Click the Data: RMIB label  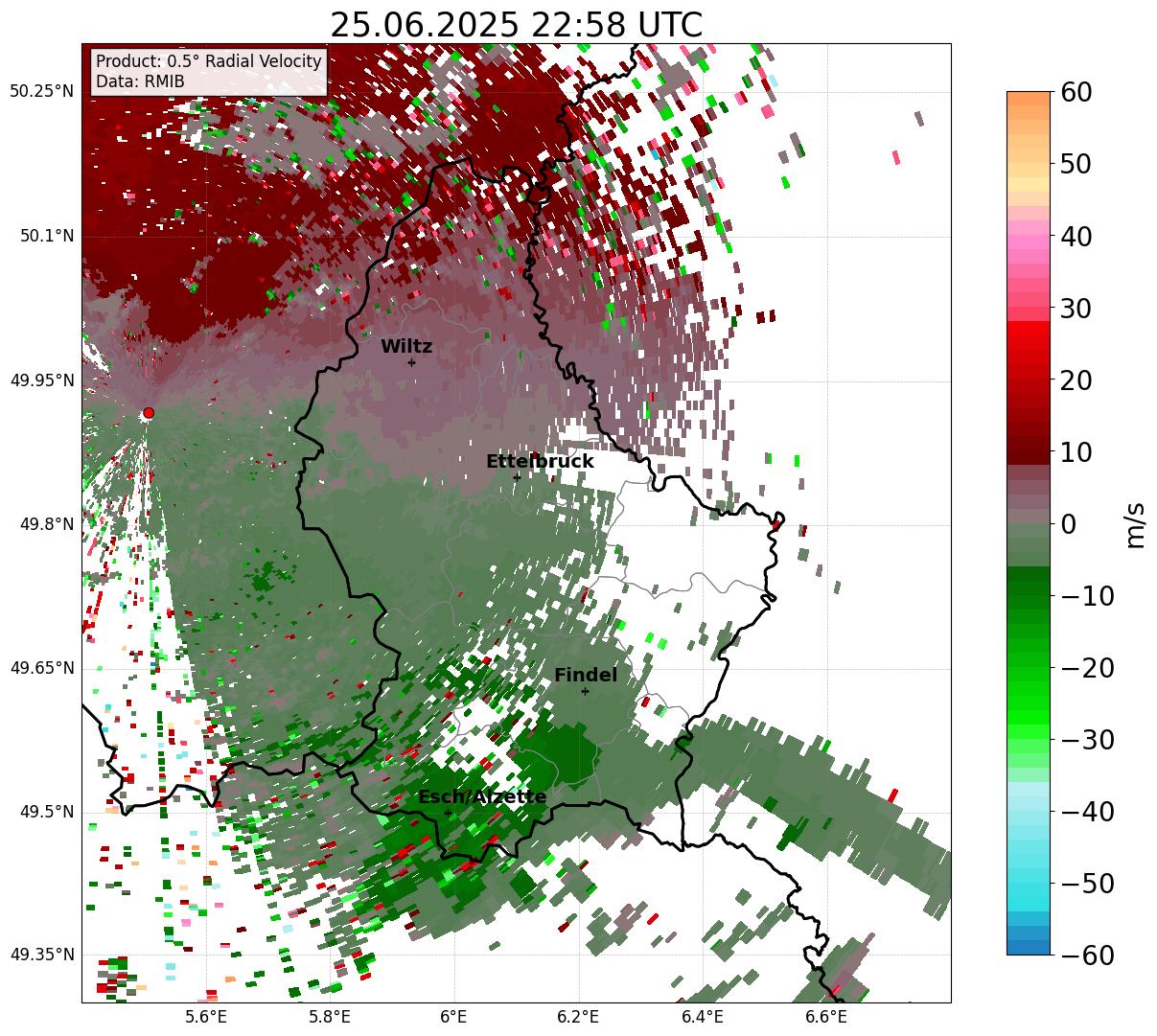[140, 82]
